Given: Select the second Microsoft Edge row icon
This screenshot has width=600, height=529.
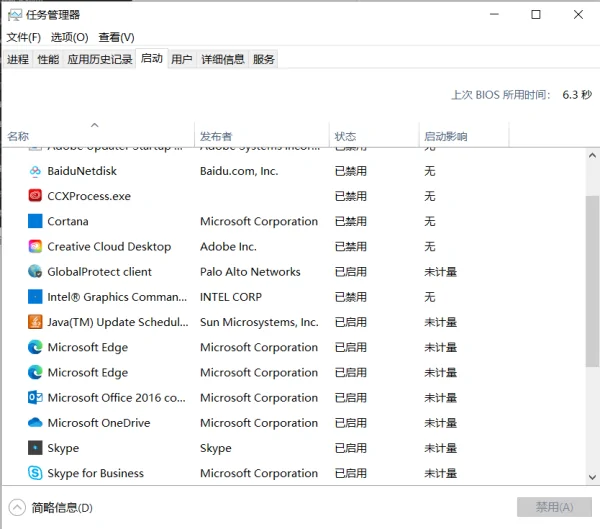Looking at the screenshot, I should (35, 372).
